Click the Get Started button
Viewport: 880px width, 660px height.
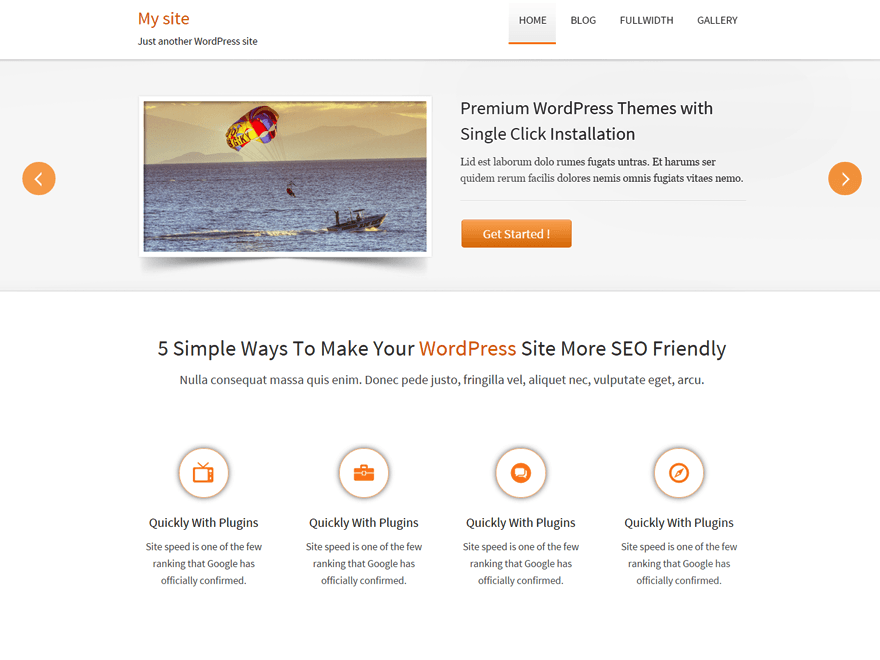[516, 233]
